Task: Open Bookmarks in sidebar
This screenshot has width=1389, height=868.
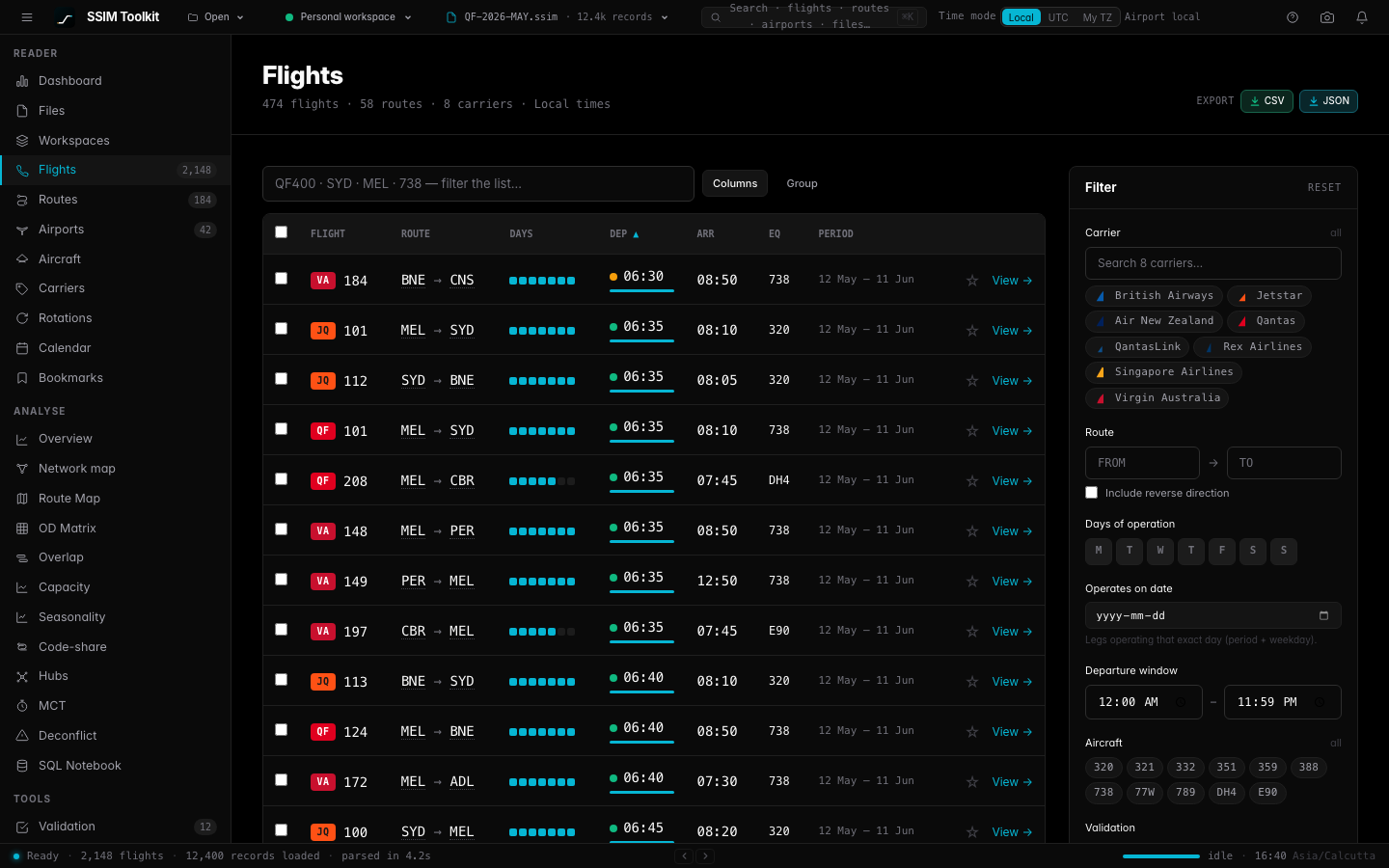Action: coord(115,378)
